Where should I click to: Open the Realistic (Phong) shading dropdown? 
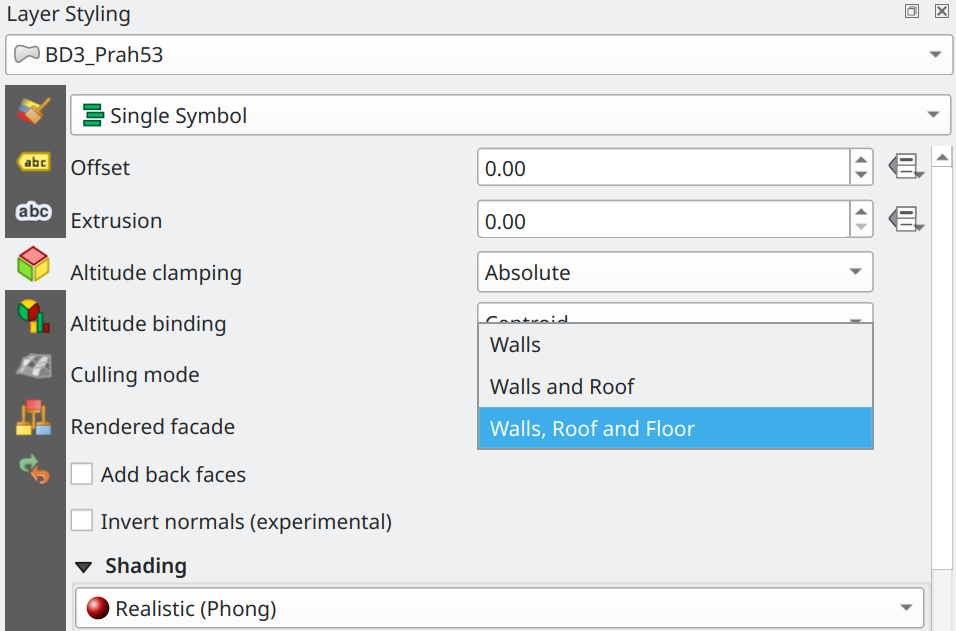tap(499, 608)
